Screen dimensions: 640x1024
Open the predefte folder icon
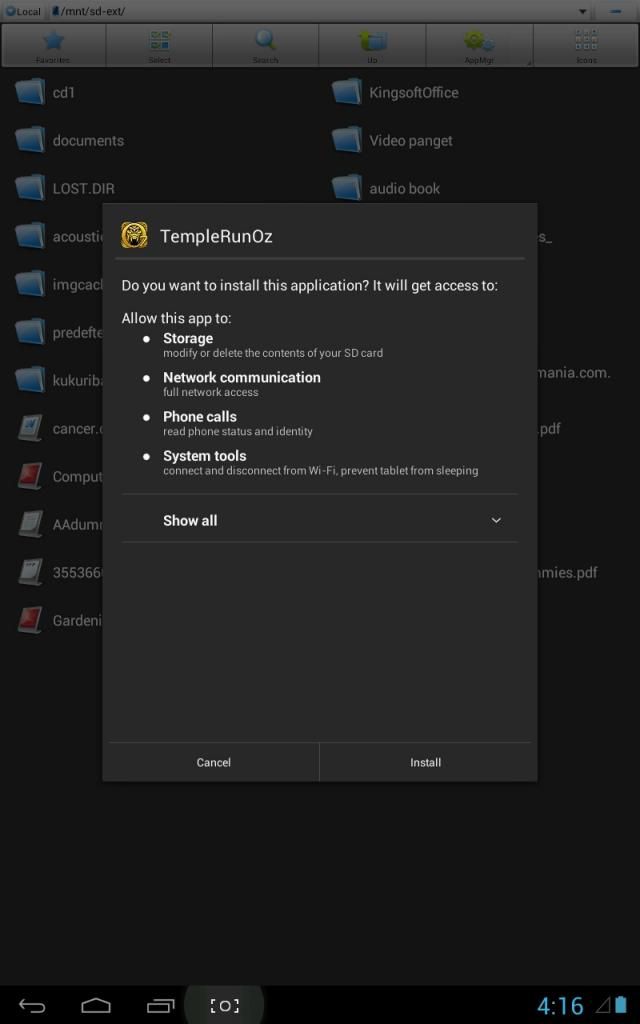tap(30, 332)
